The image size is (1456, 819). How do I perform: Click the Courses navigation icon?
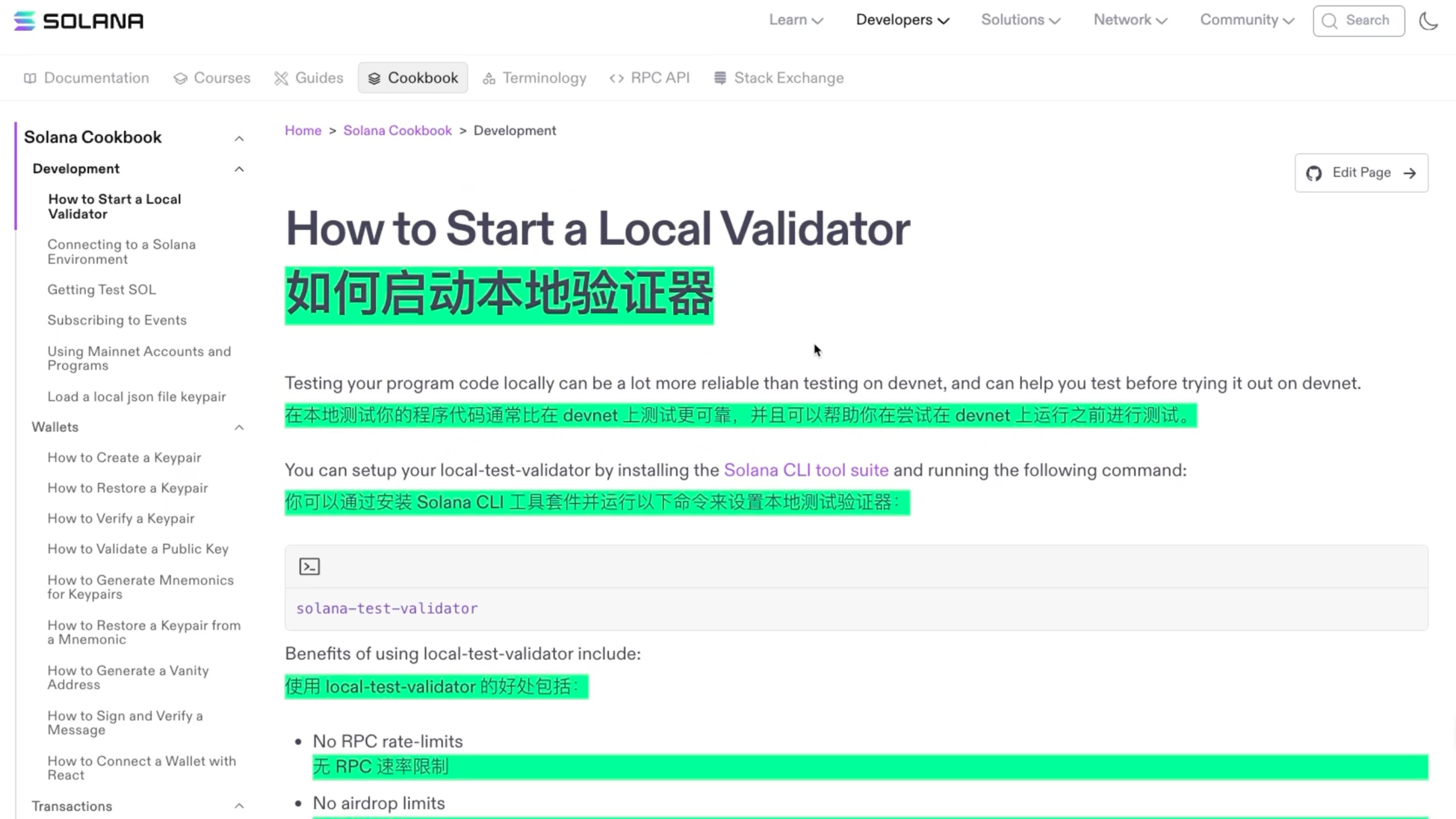click(181, 78)
